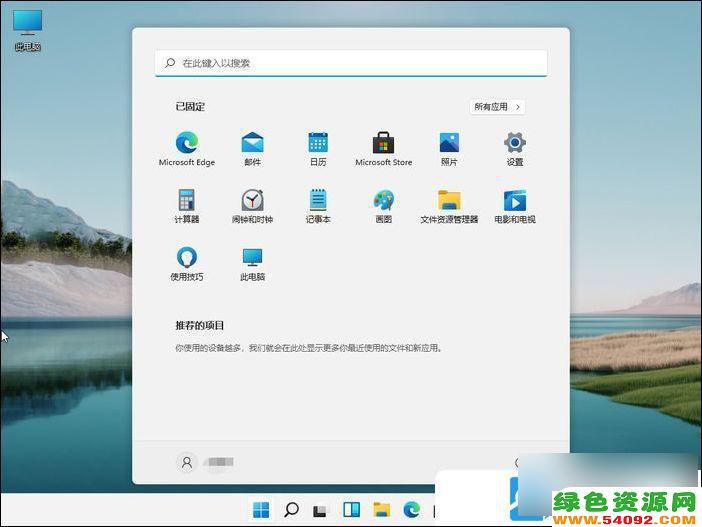Launch Microsoft Store from pinned apps
Image resolution: width=702 pixels, height=527 pixels.
(384, 149)
